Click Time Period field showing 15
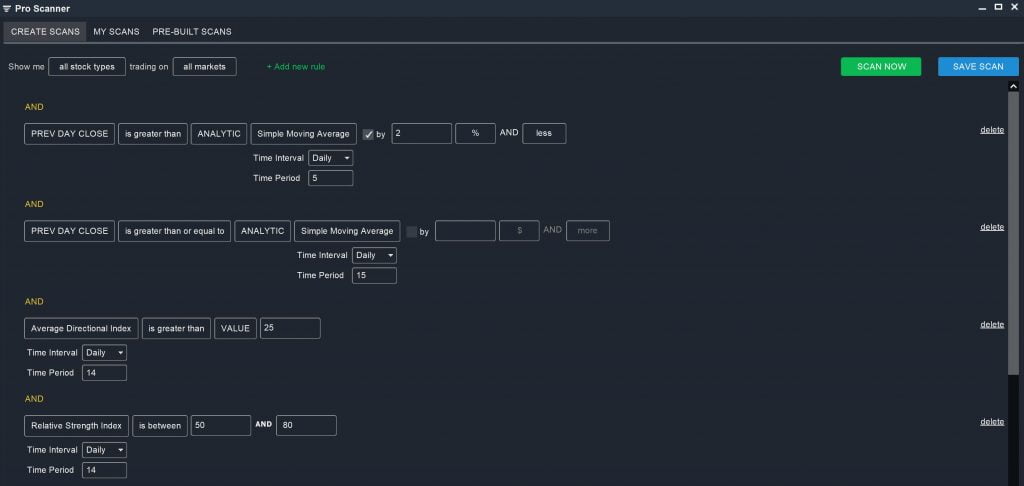Screen dimensions: 1024x486 tap(374, 276)
